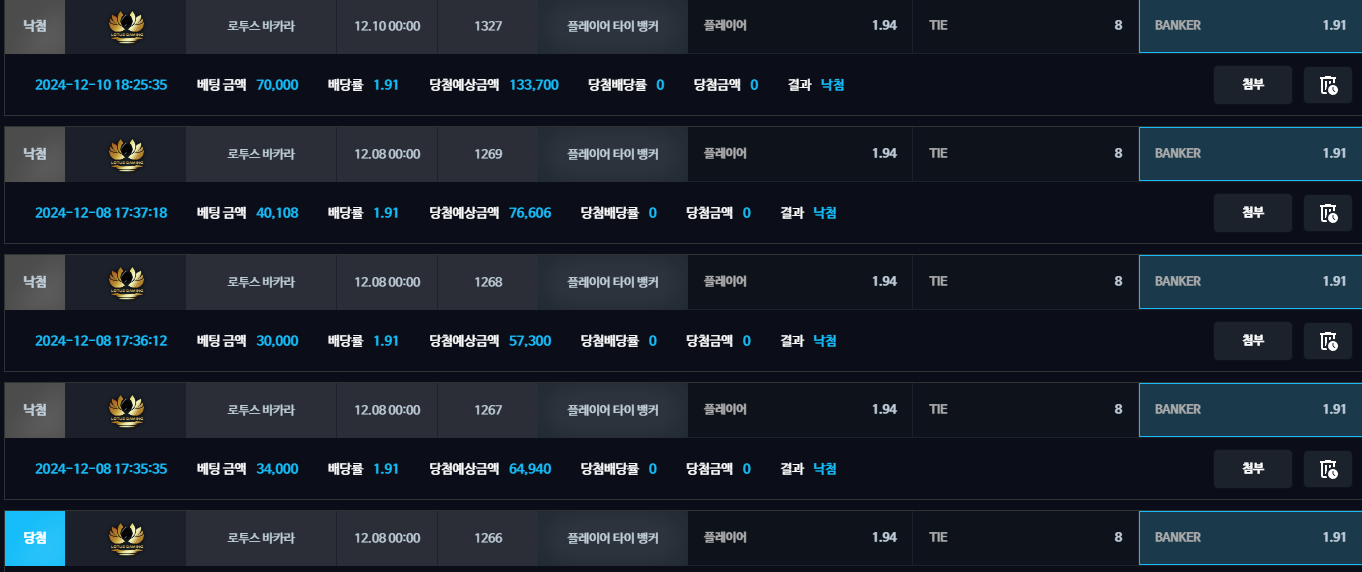Viewport: 1362px width, 572px height.
Task: Click the 로투스 바카라 game name in round 1267 row
Action: (x=261, y=410)
